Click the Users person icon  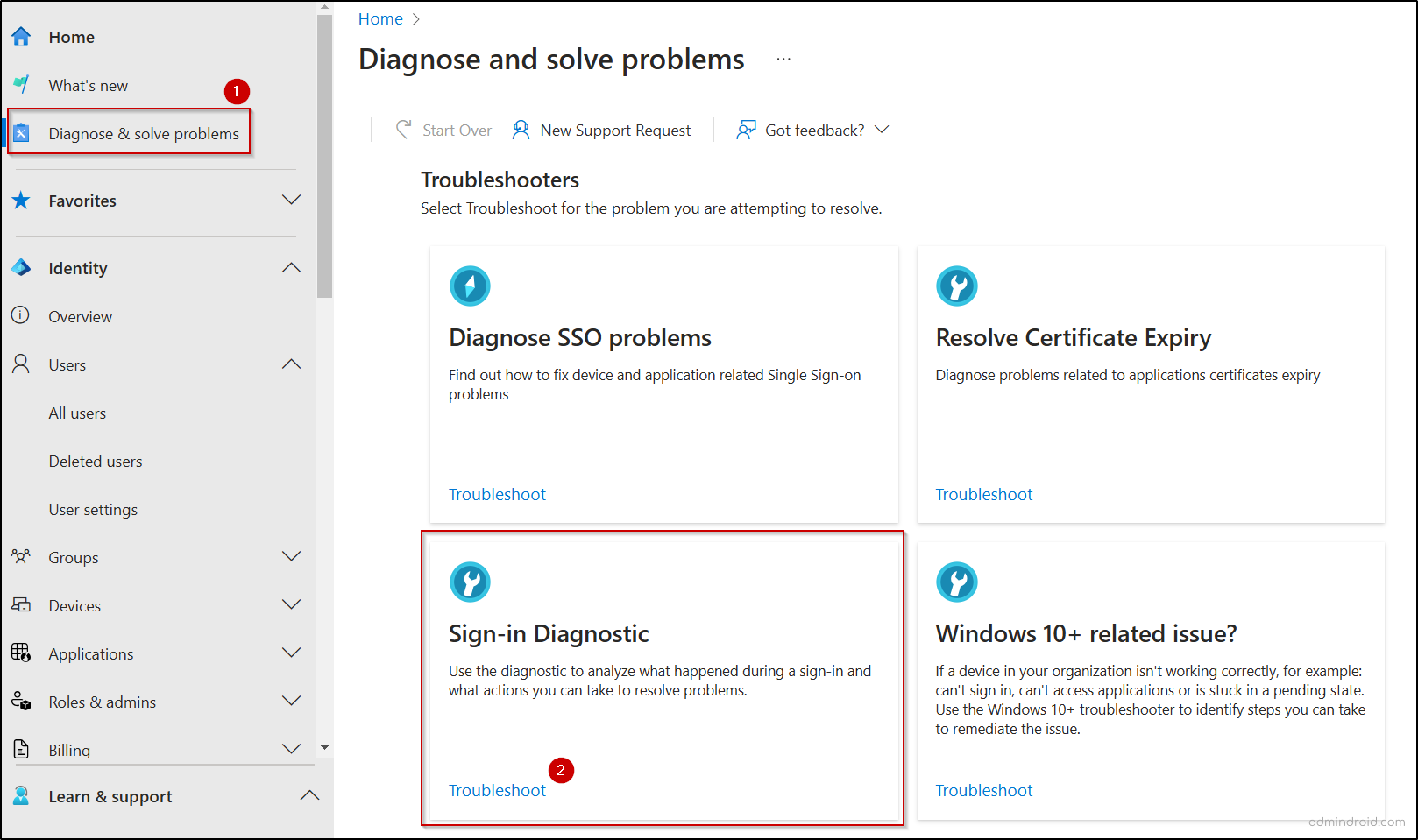click(21, 364)
